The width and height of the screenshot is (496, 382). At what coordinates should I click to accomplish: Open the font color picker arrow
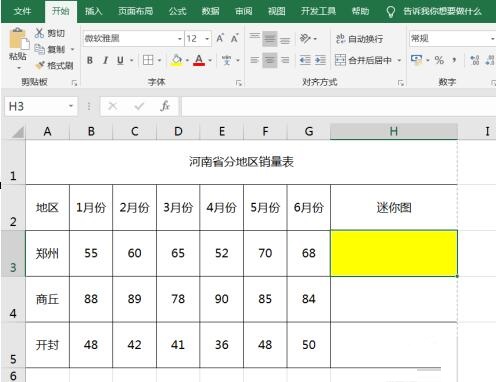(210, 60)
